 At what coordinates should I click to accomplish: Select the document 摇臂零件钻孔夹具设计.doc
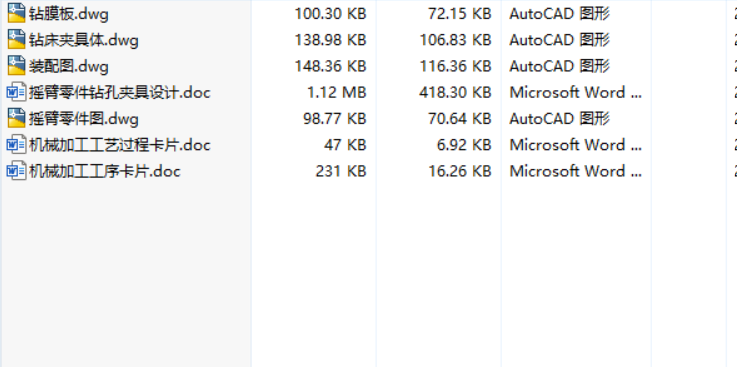coord(119,93)
